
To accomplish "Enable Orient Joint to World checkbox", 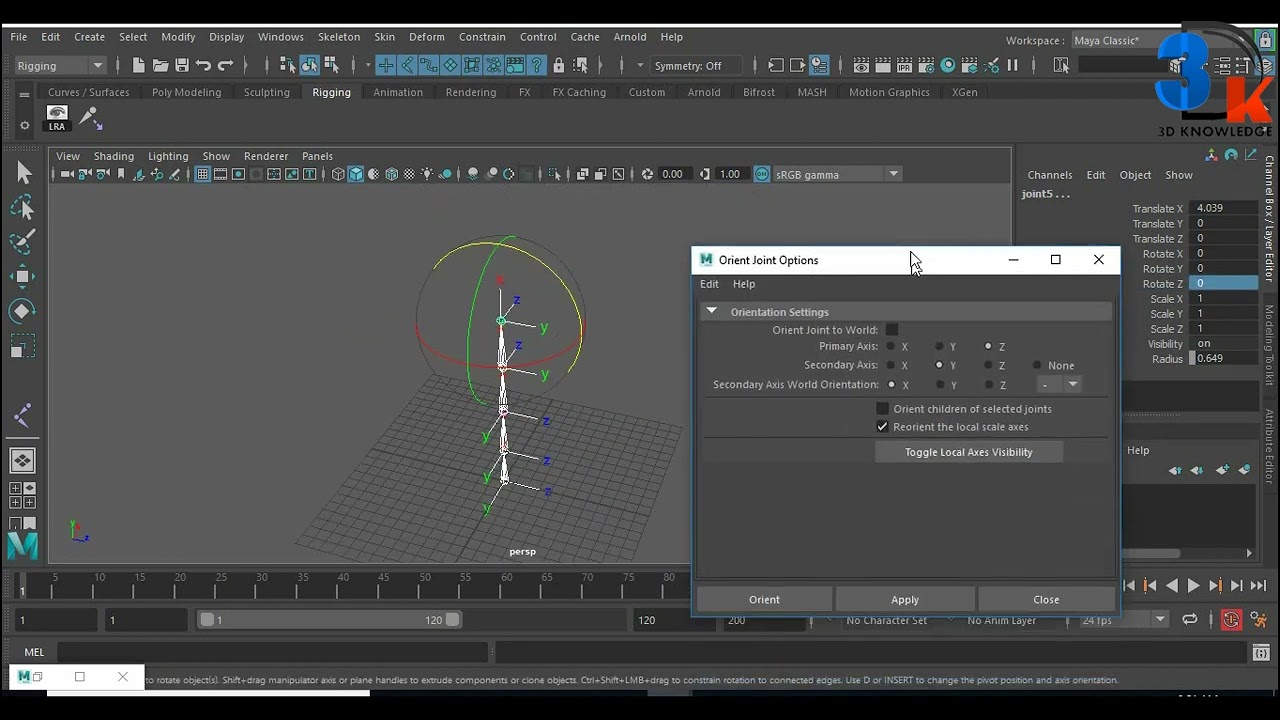I will pyautogui.click(x=892, y=330).
